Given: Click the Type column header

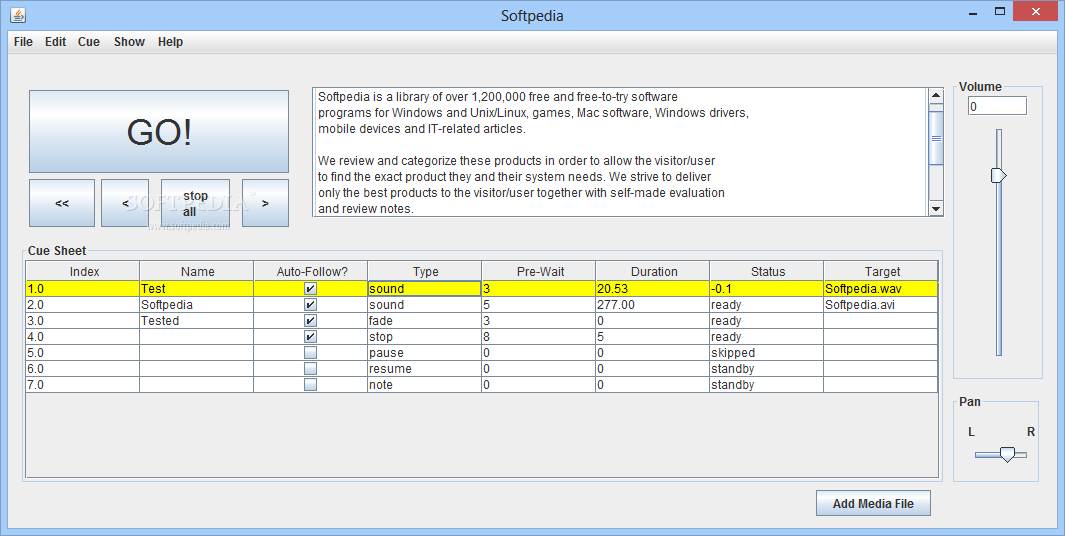Looking at the screenshot, I should point(425,272).
